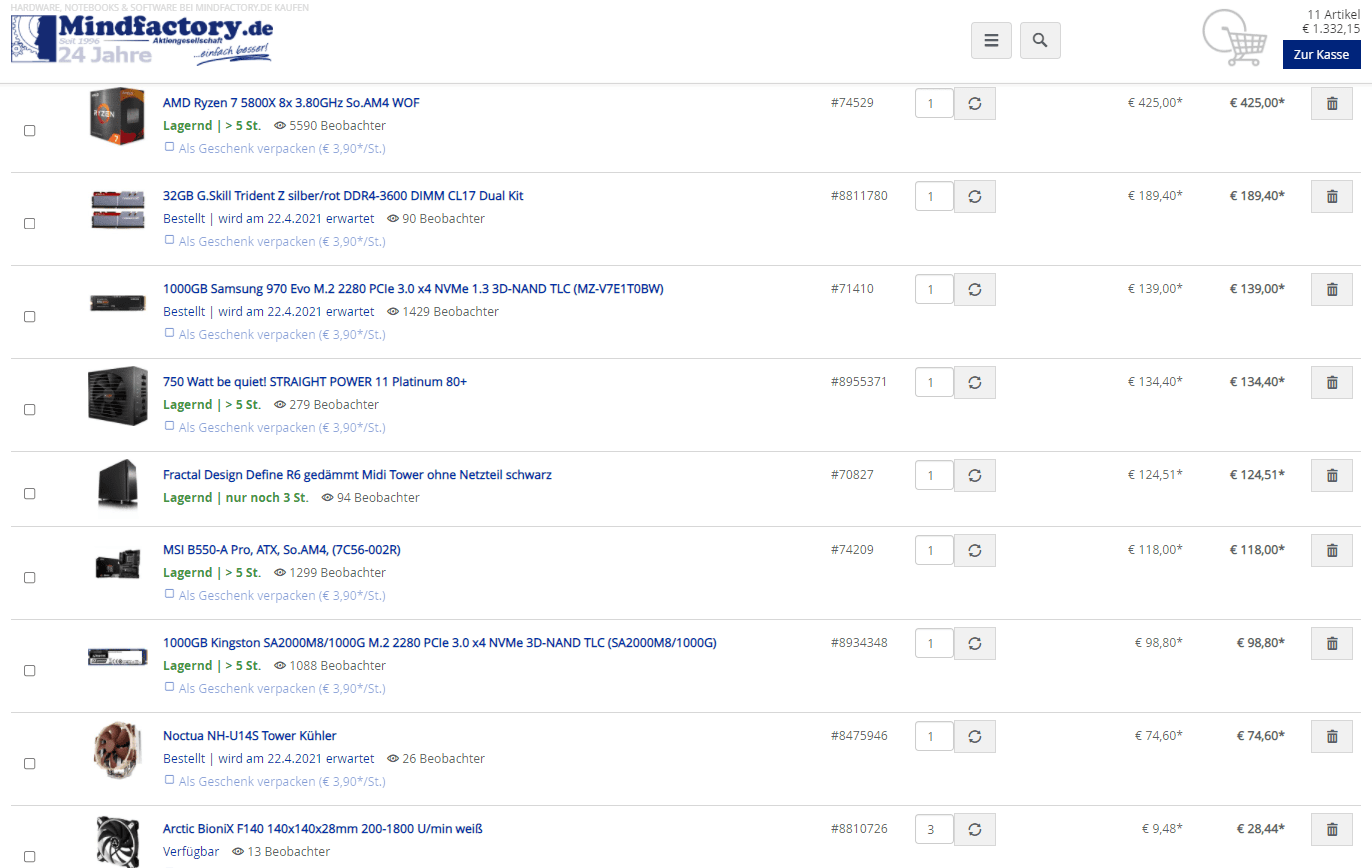
Task: Delete Kingston SA2000M8 SSD from cart
Action: [x=1331, y=643]
